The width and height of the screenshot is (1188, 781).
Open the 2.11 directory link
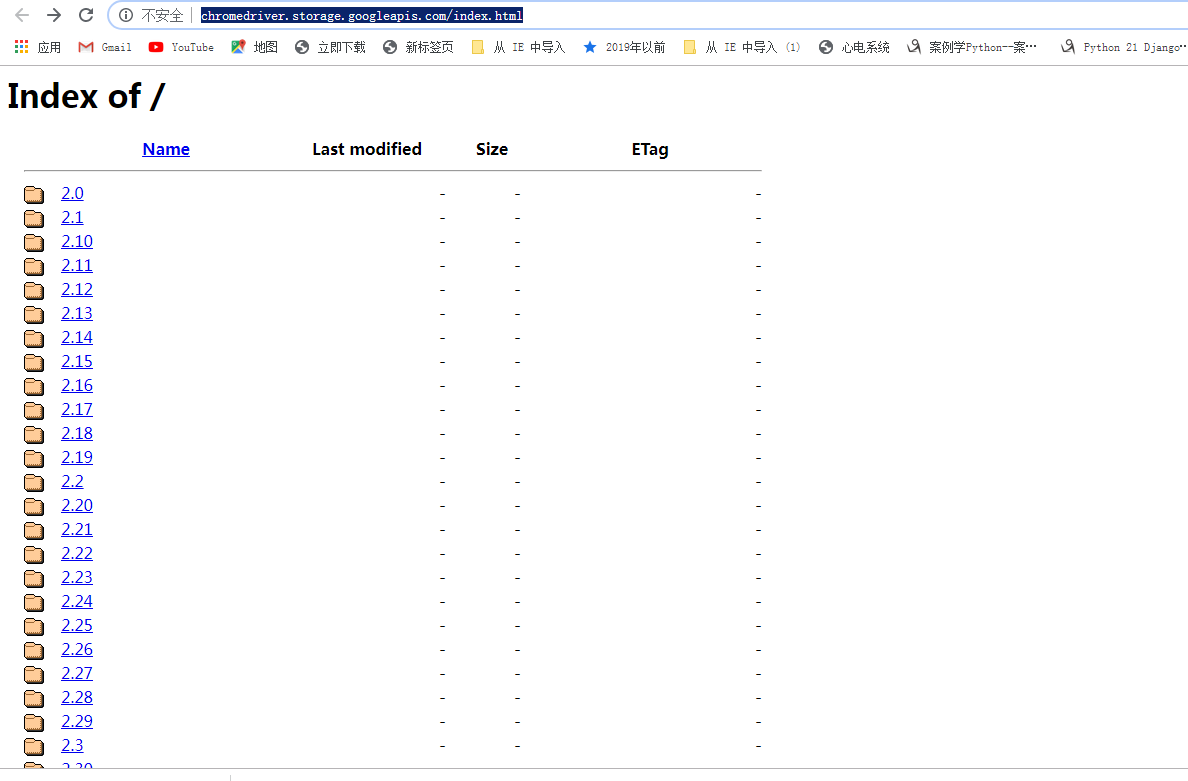point(77,265)
